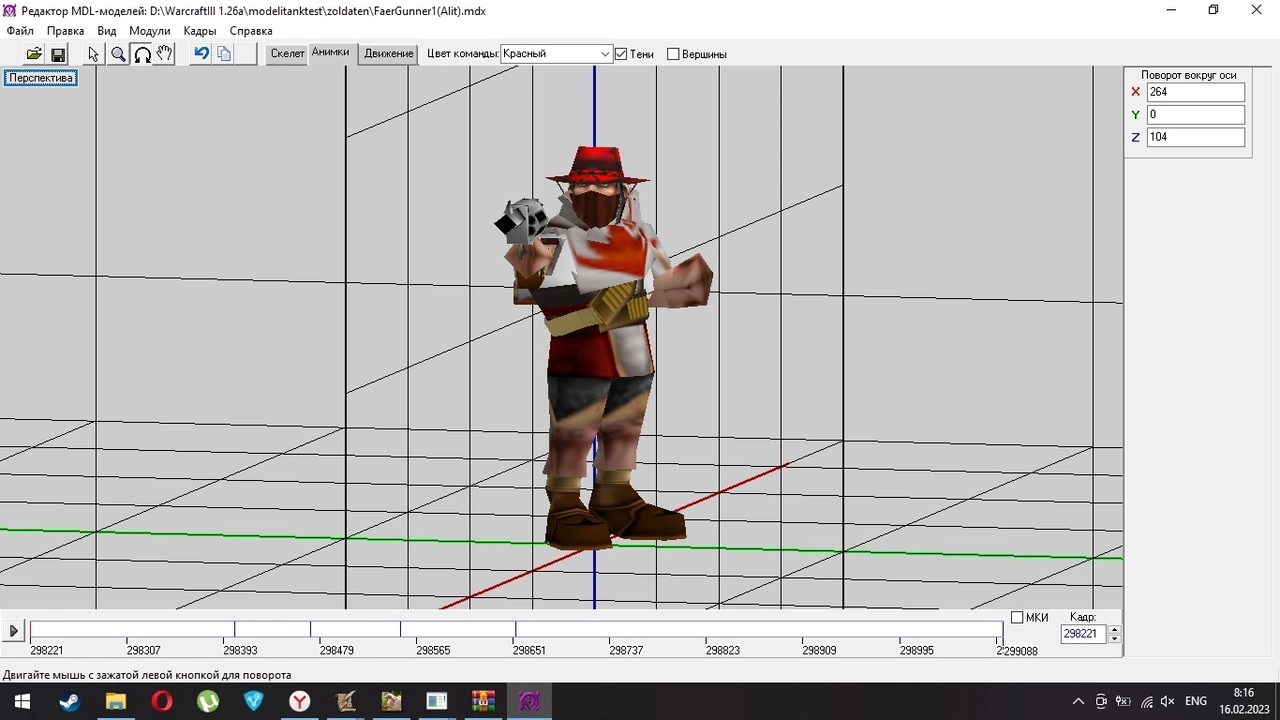Launch Steam from the taskbar
The image size is (1280, 720).
(69, 701)
